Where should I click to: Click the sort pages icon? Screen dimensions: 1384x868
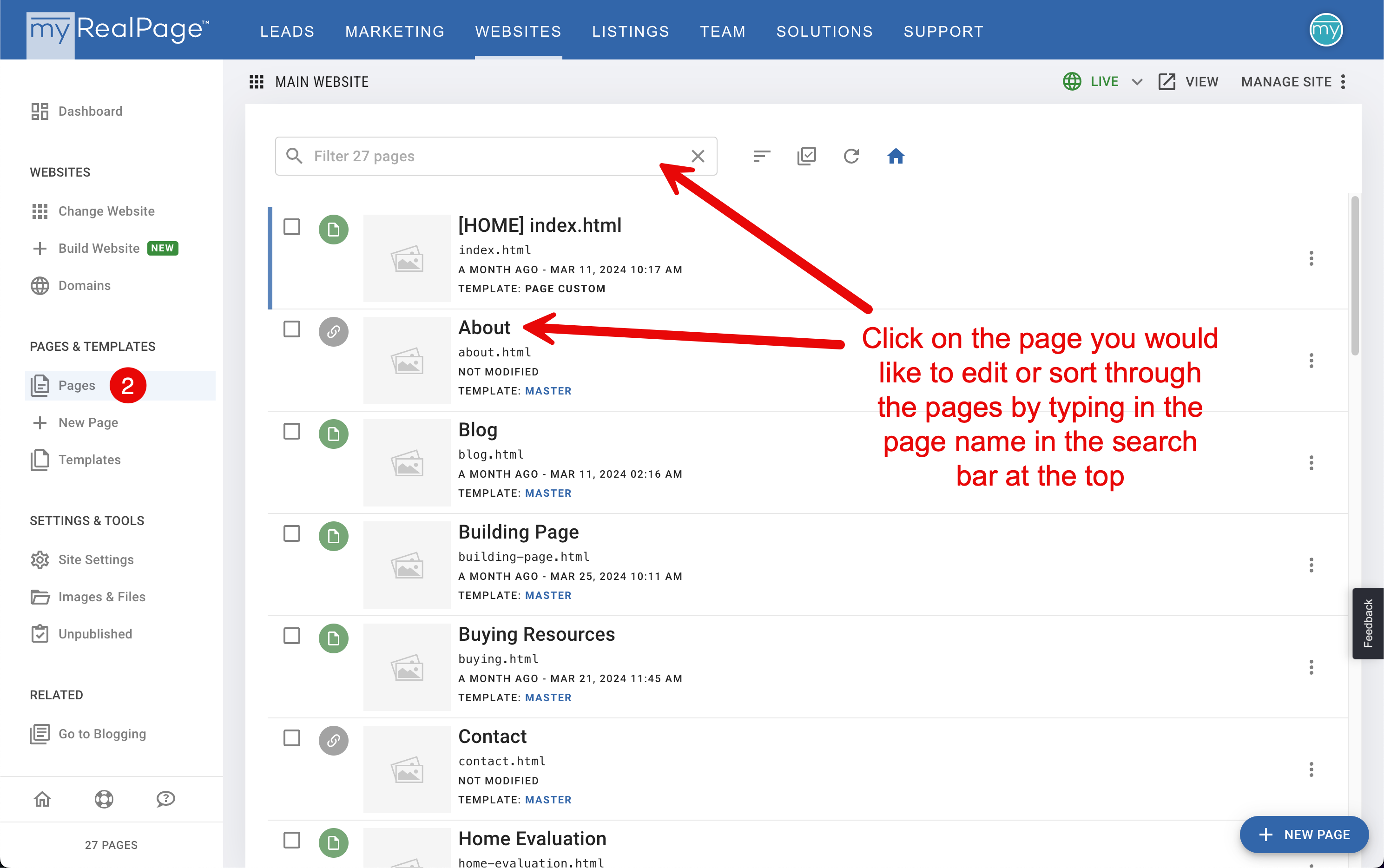(x=761, y=156)
